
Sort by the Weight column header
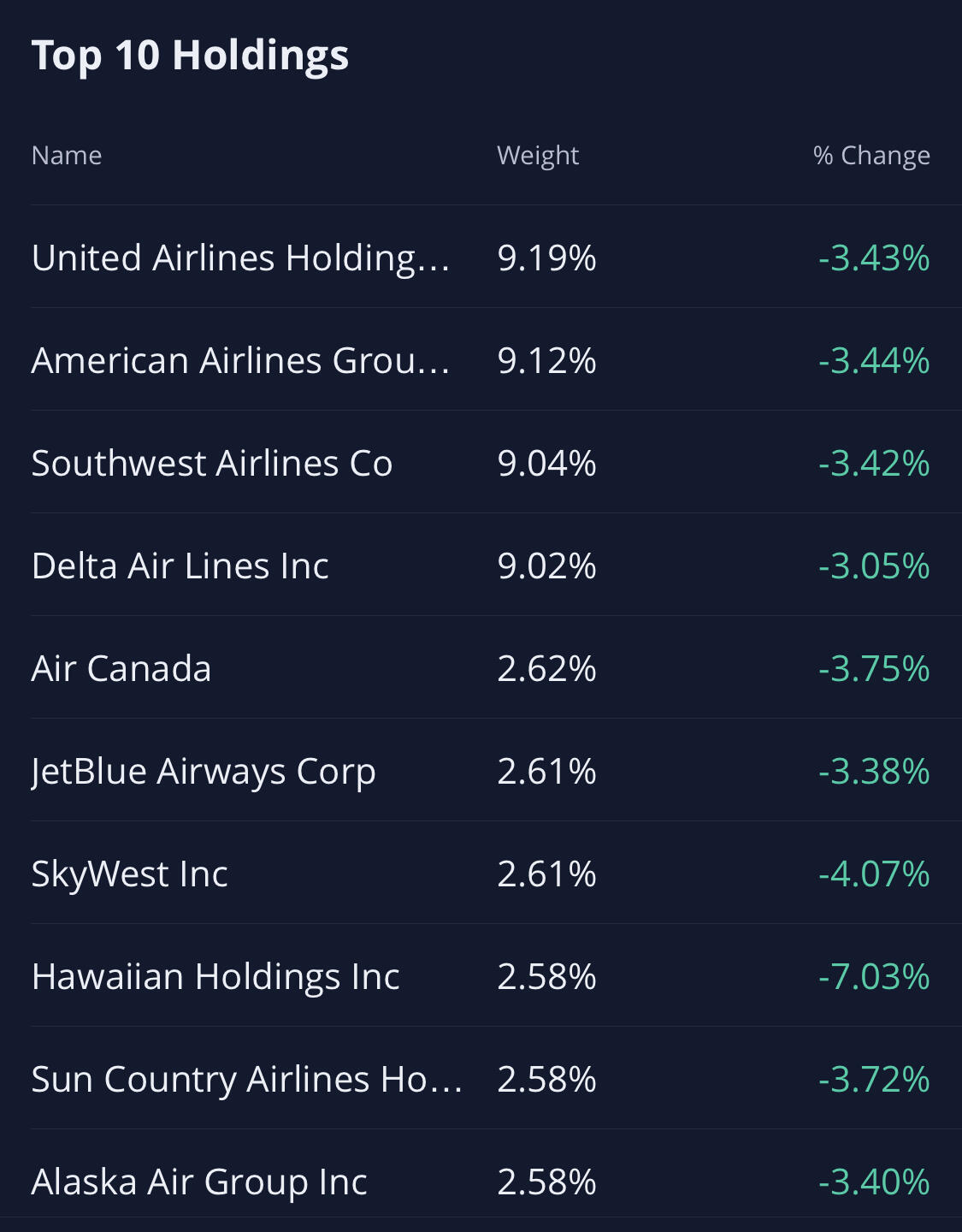tap(538, 155)
